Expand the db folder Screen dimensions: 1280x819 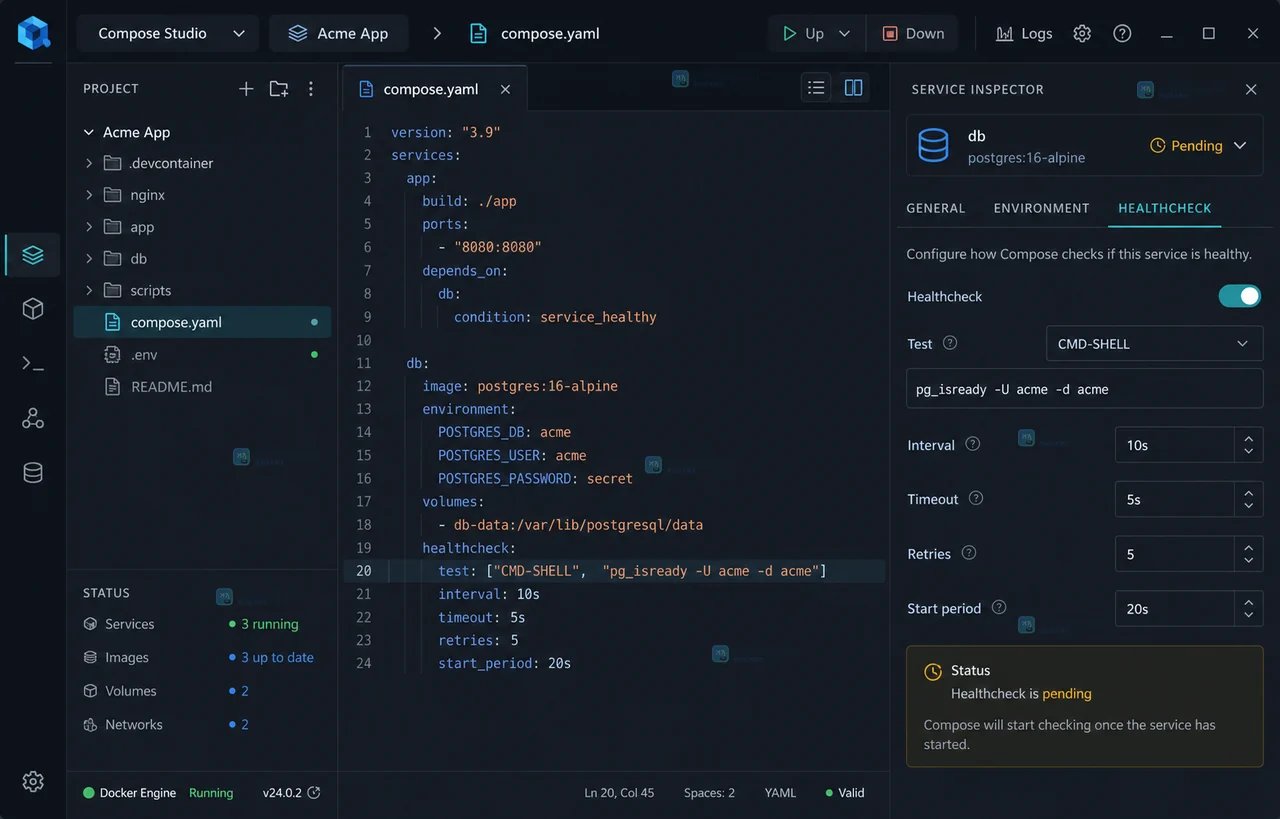pos(88,258)
